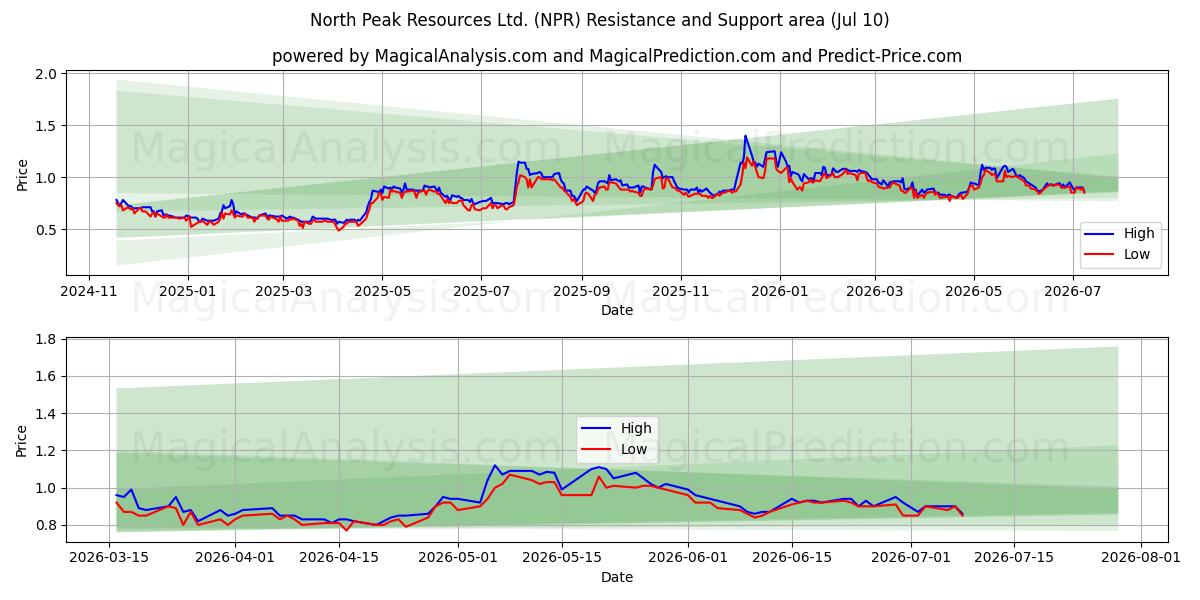This screenshot has width=1200, height=600.
Task: Click the '2026-07-01' date tick
Action: pyautogui.click(x=911, y=558)
